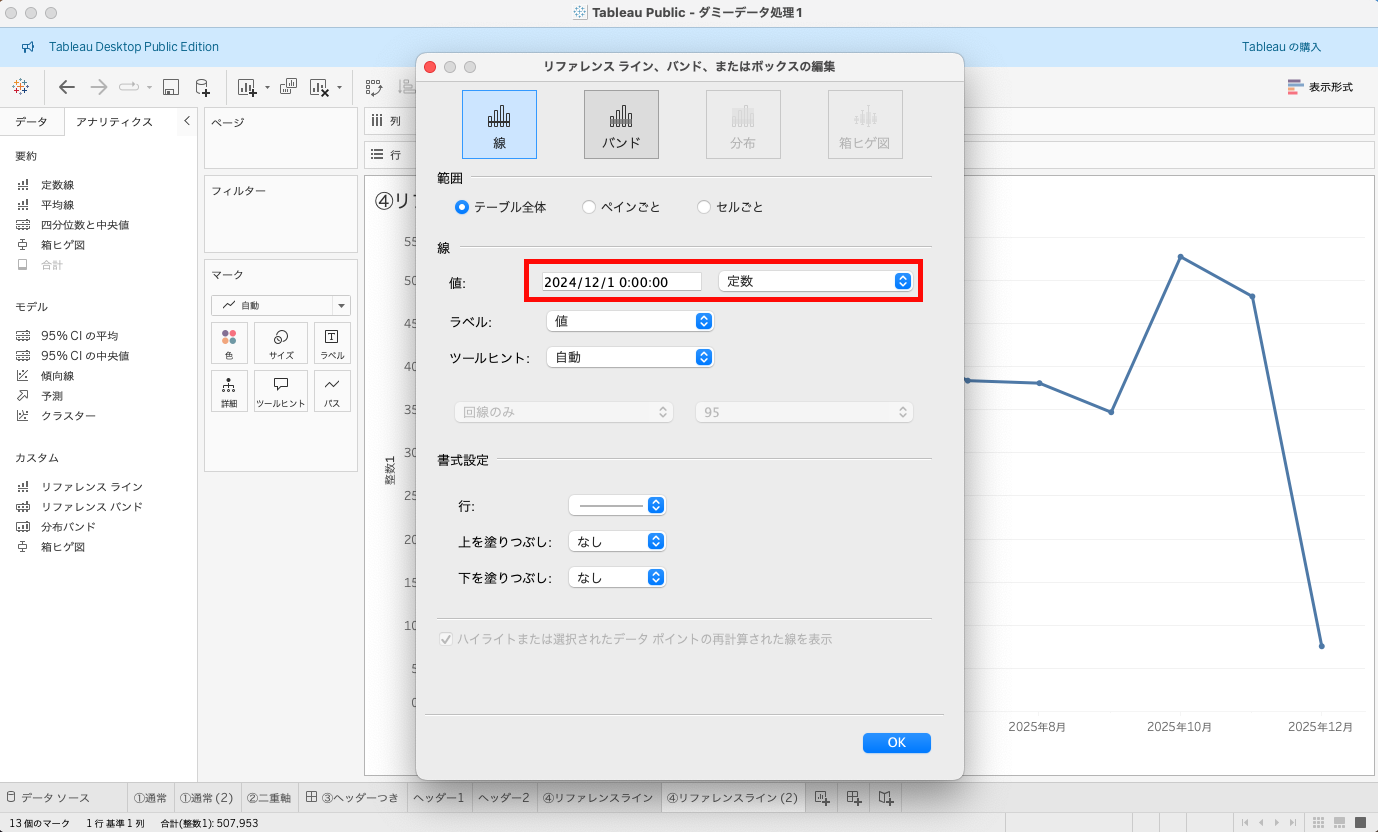Click the back arrow in toolbar
Screen dimensions: 1378x832
click(67, 87)
